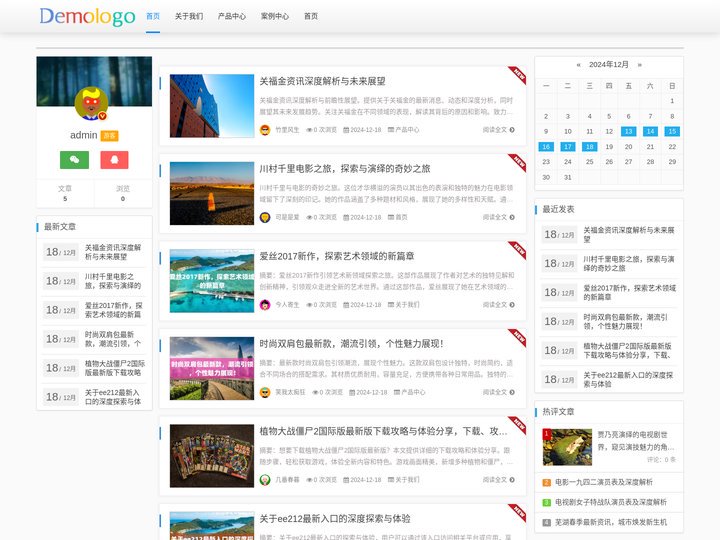Open 最新文章 item 时尚双肩包最新款

point(113,339)
